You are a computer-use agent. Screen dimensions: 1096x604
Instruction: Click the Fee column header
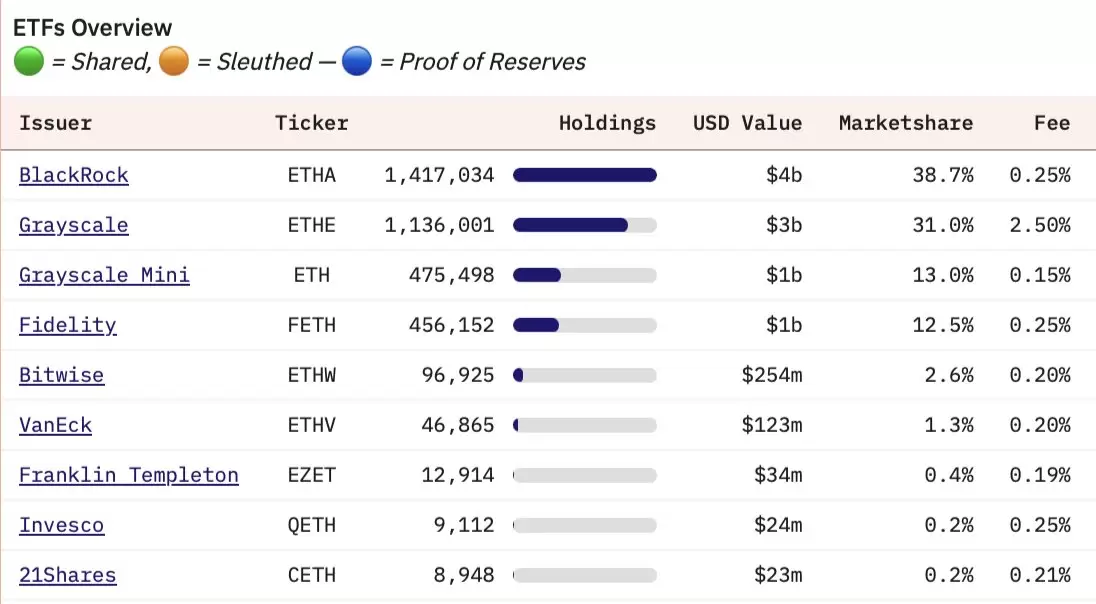click(x=1052, y=123)
